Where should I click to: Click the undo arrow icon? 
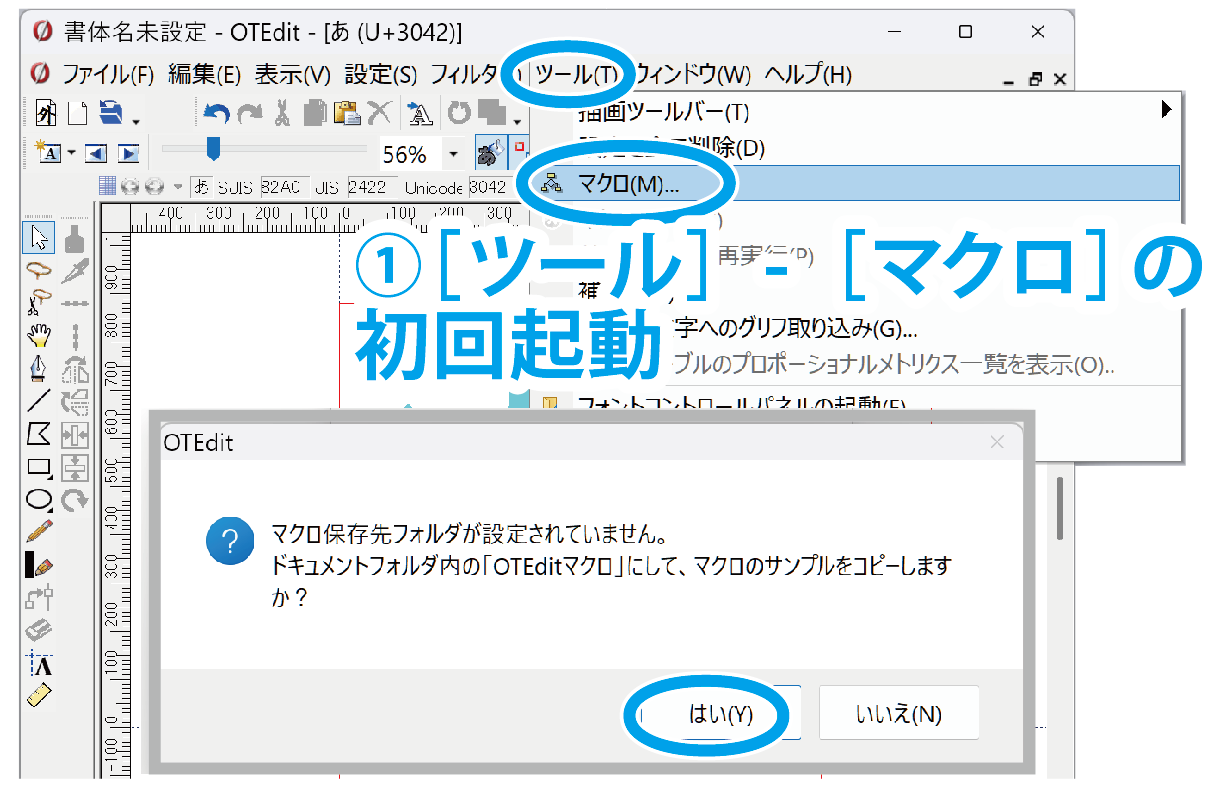pyautogui.click(x=216, y=113)
